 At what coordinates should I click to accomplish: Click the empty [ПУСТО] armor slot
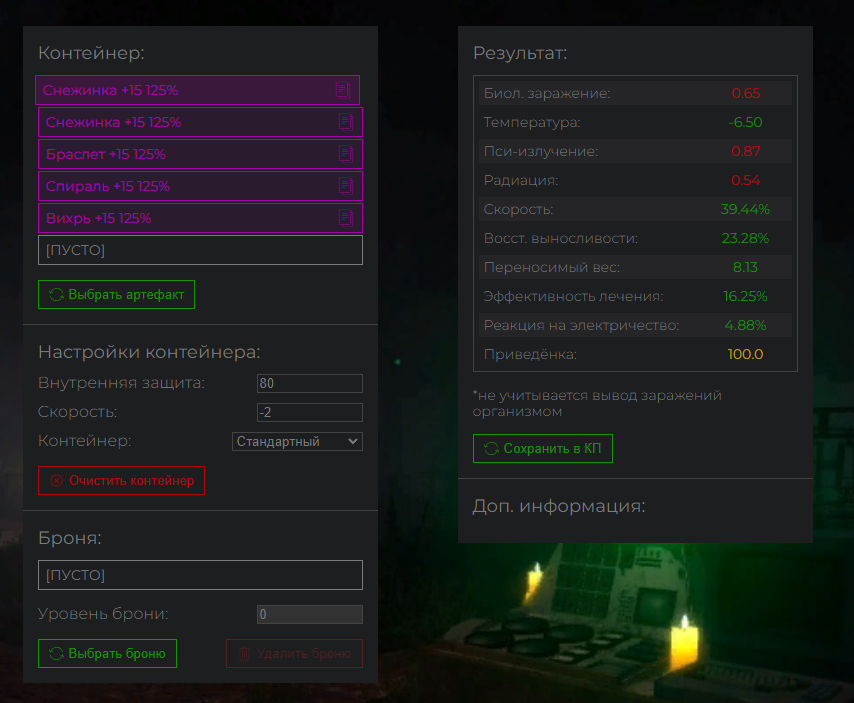point(200,575)
